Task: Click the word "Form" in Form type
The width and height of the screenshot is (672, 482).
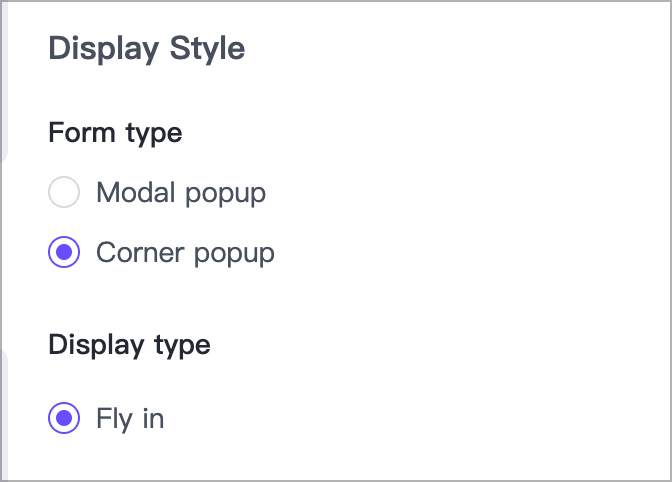Action: pos(81,132)
